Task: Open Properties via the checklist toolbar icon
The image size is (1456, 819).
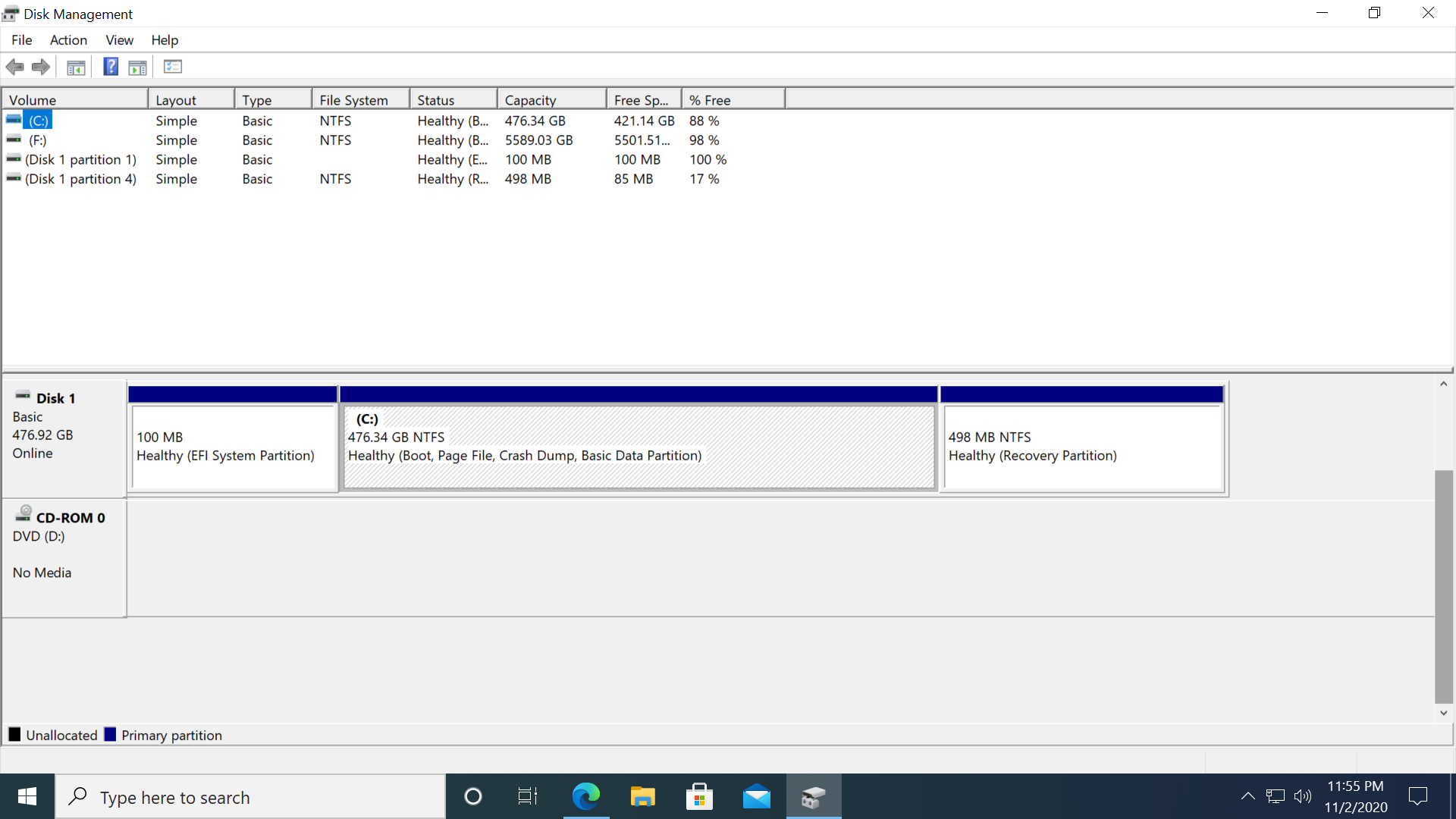Action: [173, 67]
